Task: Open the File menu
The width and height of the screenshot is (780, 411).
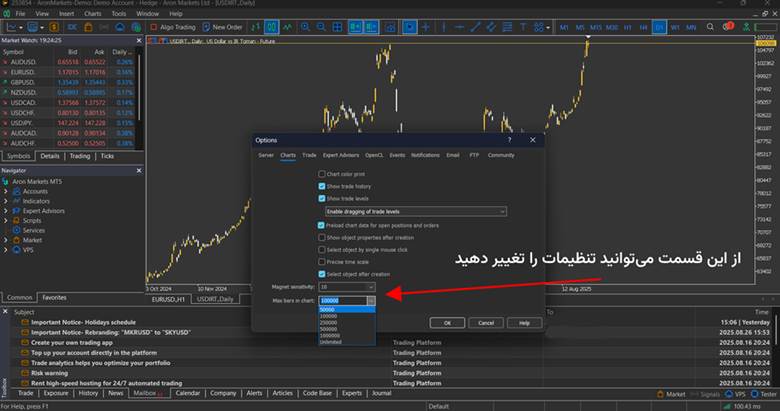Action: 20,14
